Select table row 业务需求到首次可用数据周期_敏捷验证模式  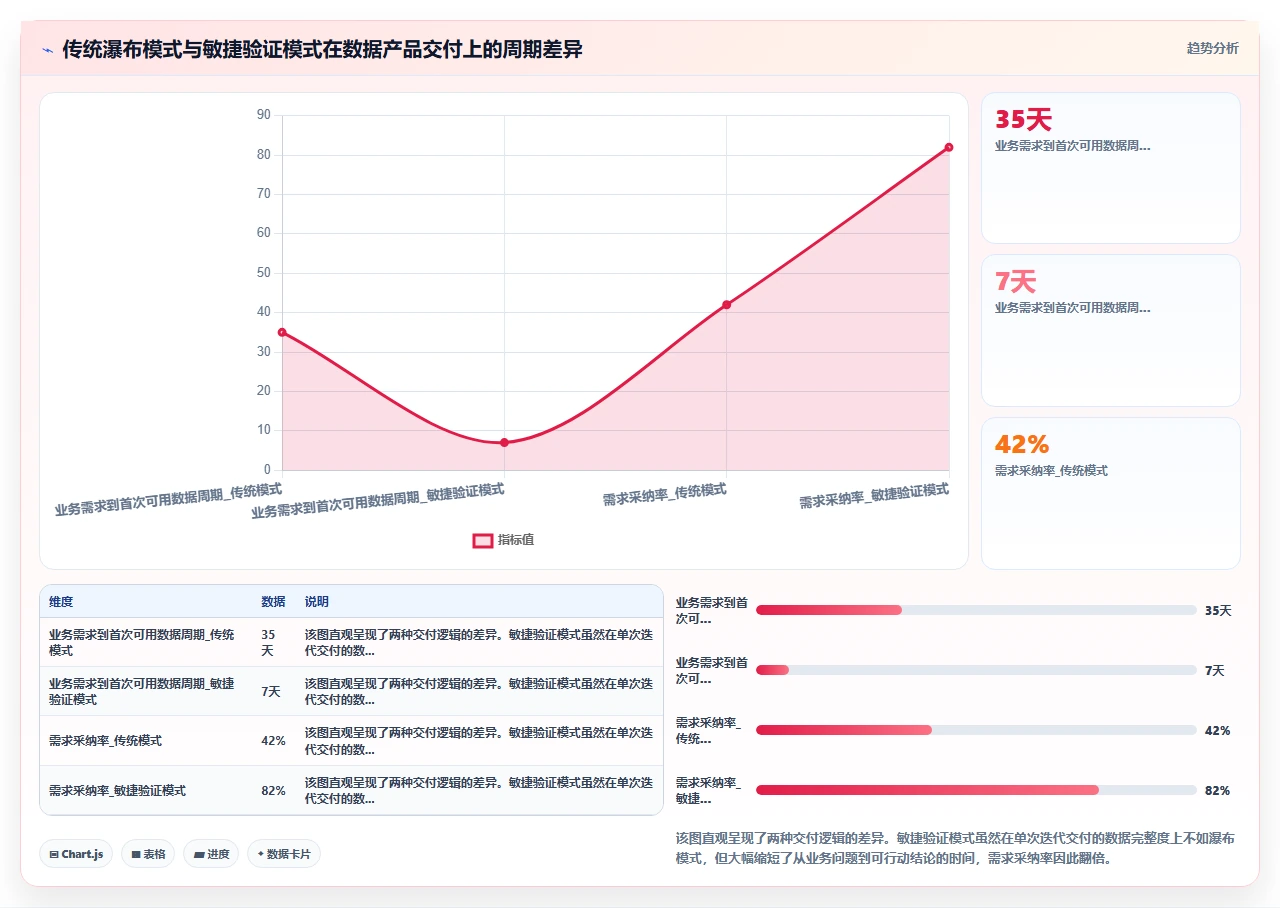(x=351, y=691)
